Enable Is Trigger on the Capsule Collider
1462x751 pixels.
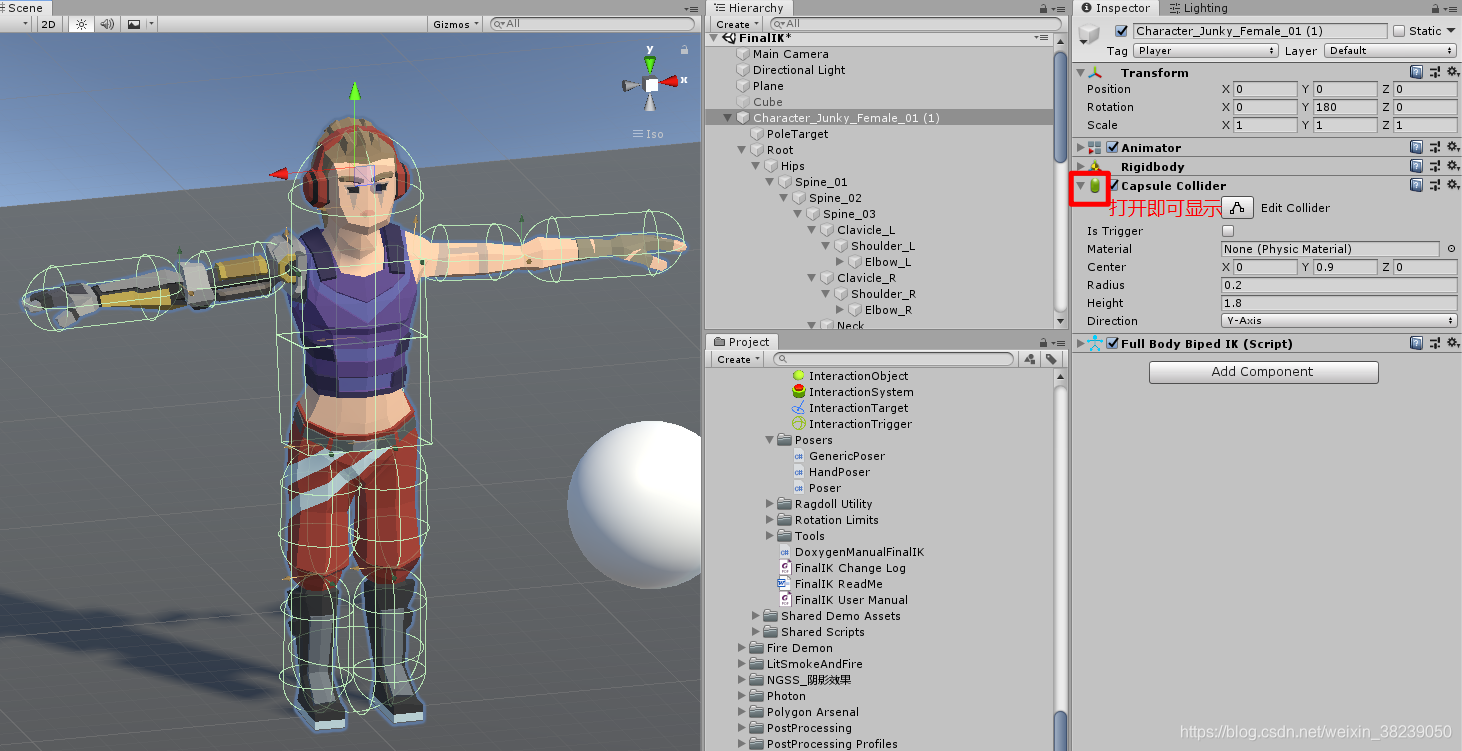coord(1228,230)
